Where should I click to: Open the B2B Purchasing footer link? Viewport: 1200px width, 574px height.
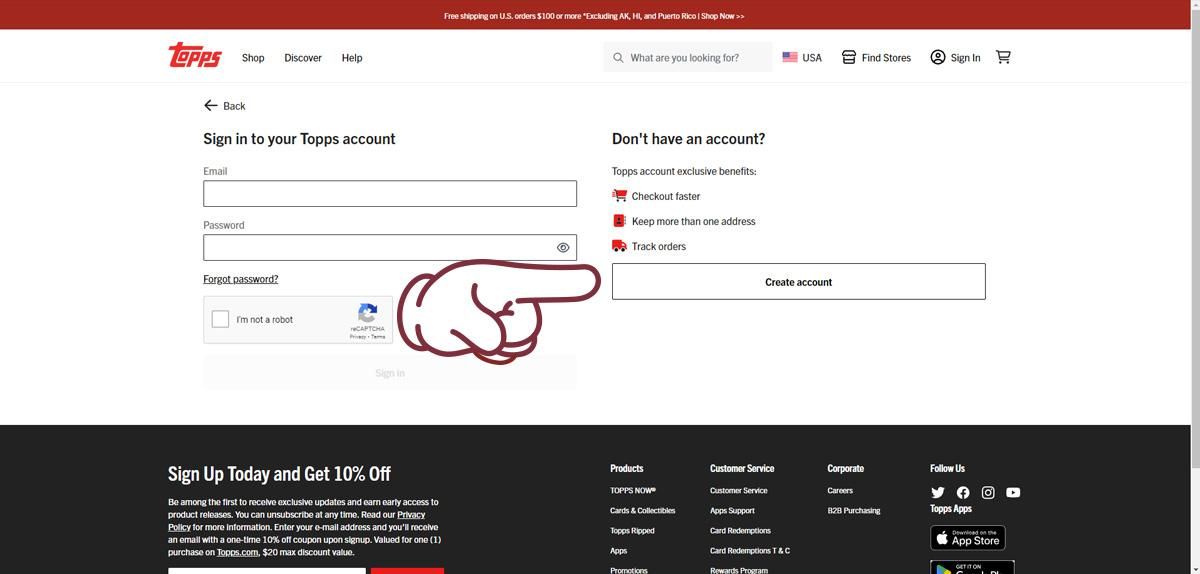854,511
